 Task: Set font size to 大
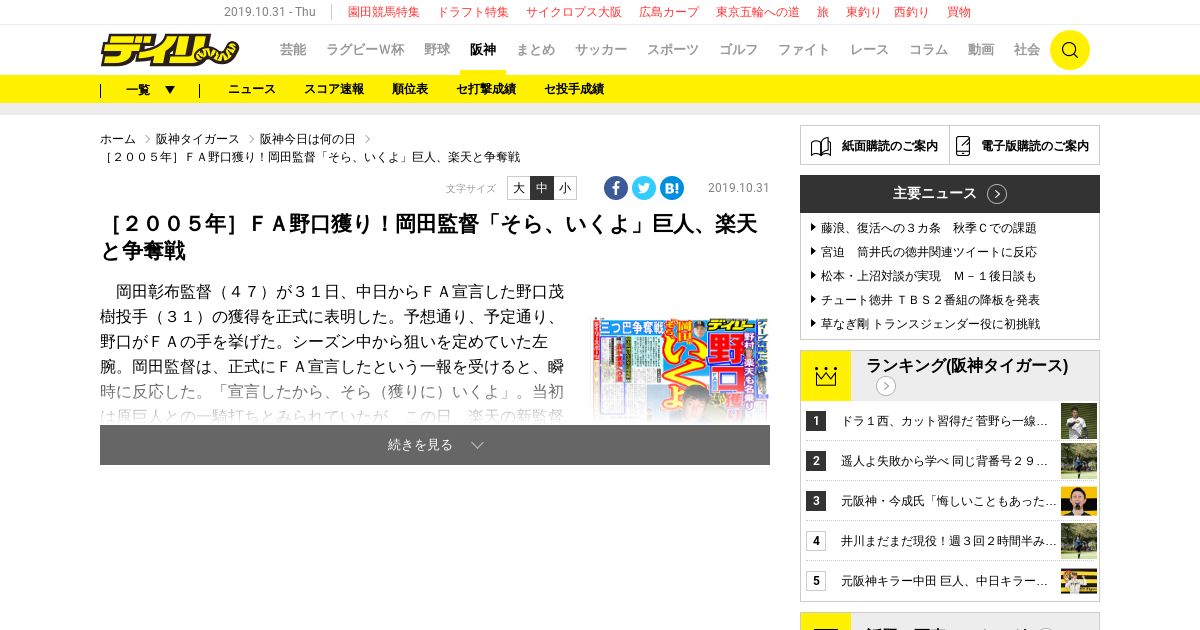519,188
